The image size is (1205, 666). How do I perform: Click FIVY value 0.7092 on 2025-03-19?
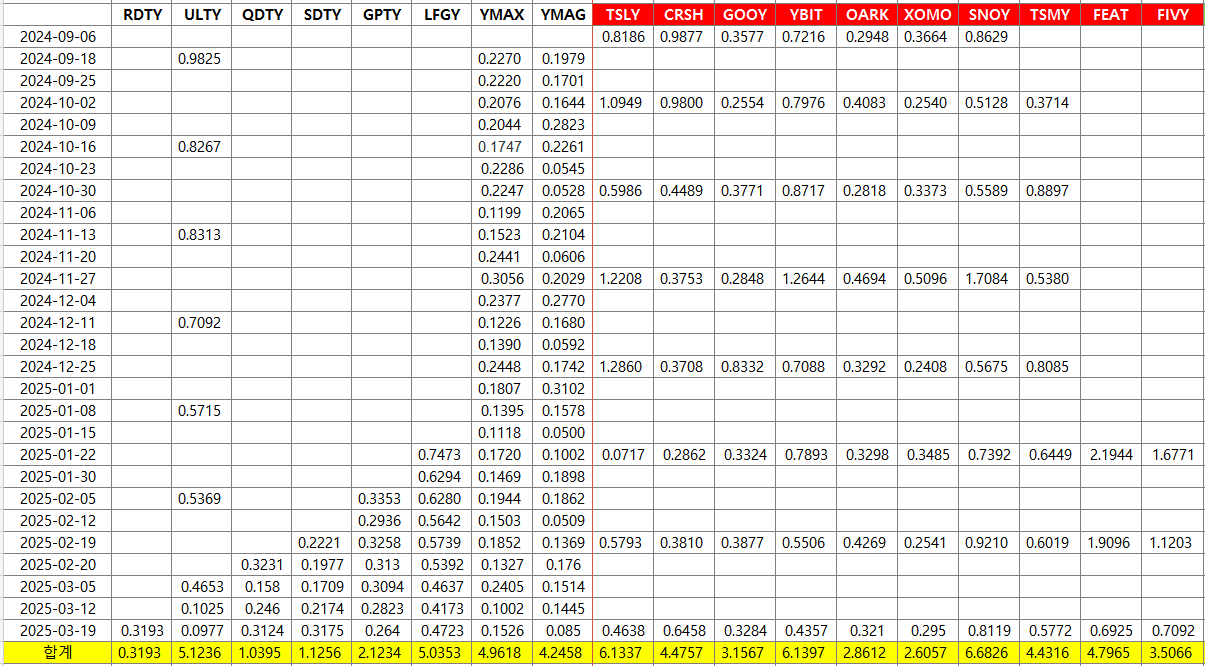pyautogui.click(x=1173, y=630)
